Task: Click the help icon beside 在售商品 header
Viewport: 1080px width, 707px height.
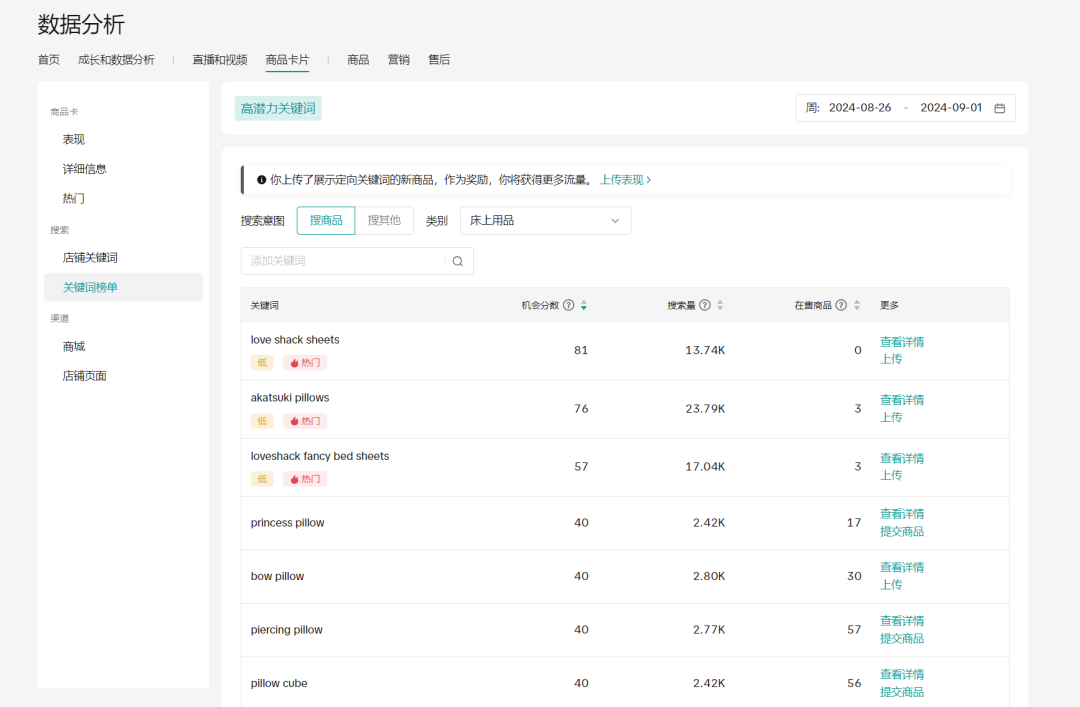Action: tap(840, 305)
